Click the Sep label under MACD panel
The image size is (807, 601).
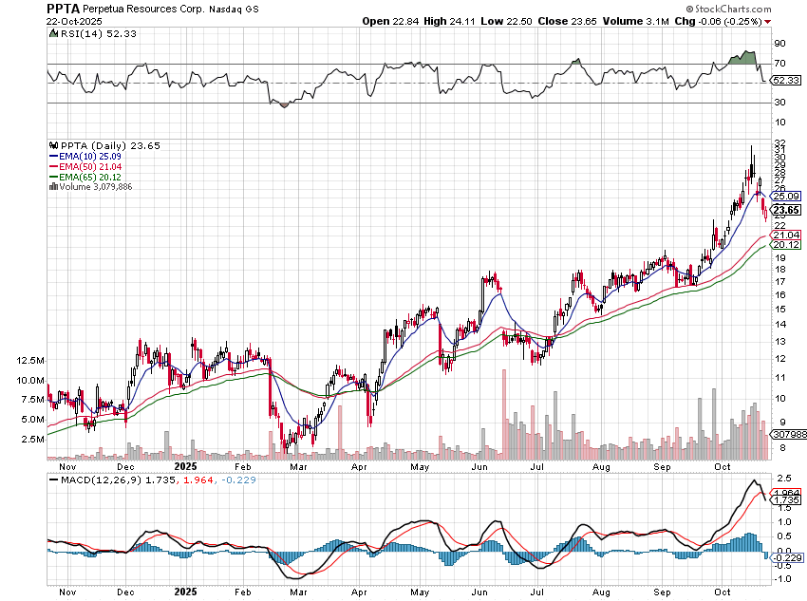coord(662,592)
